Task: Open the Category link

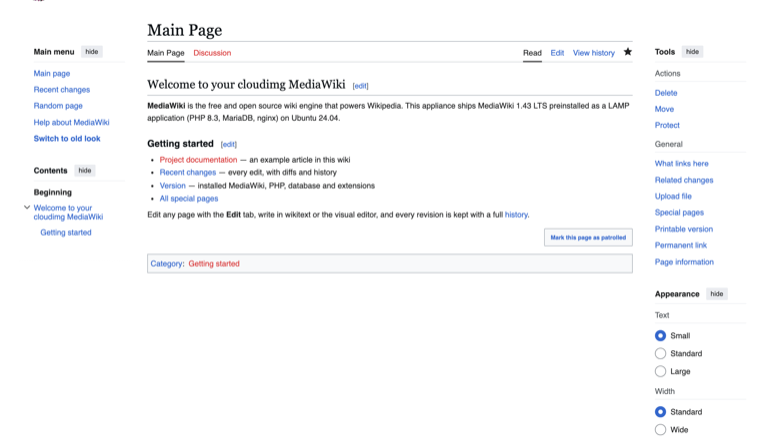Action: point(166,263)
